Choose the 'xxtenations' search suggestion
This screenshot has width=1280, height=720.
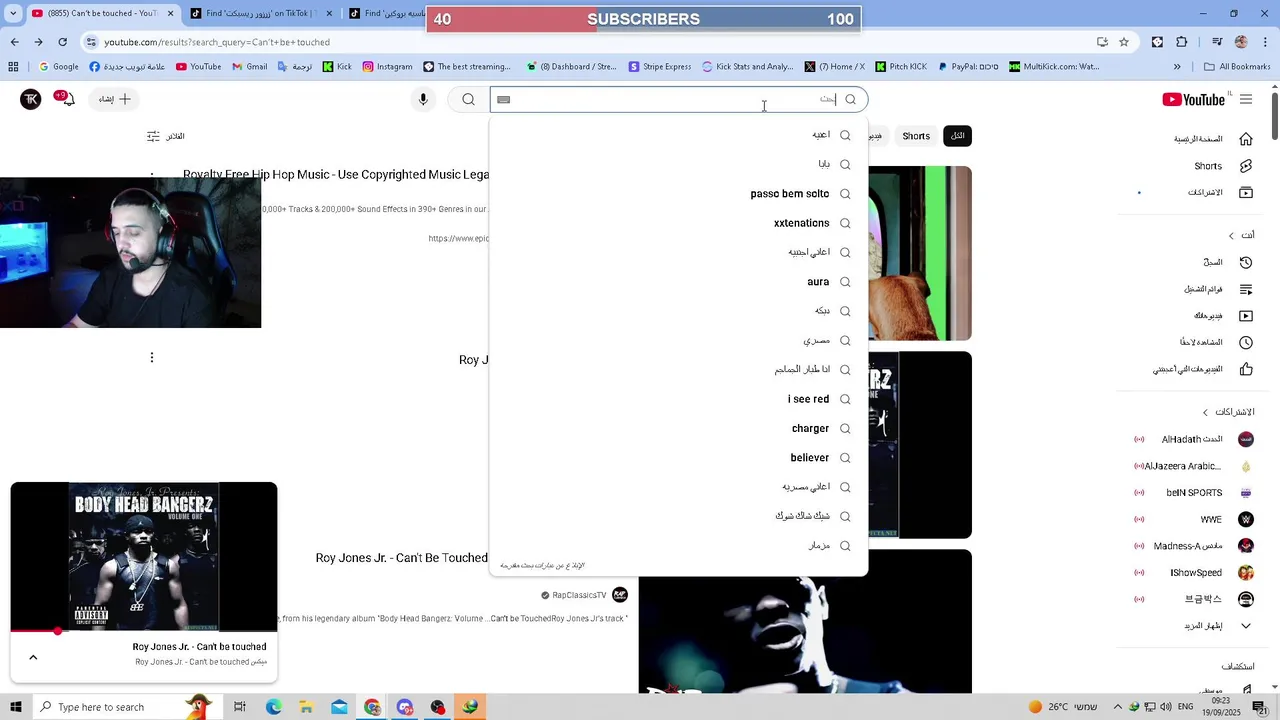click(679, 223)
